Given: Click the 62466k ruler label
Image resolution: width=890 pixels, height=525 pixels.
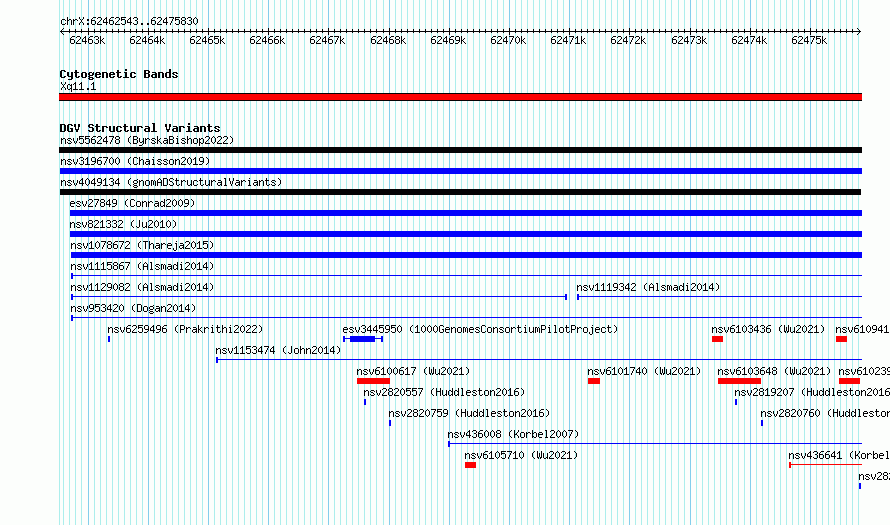Looking at the screenshot, I should click(x=267, y=40).
